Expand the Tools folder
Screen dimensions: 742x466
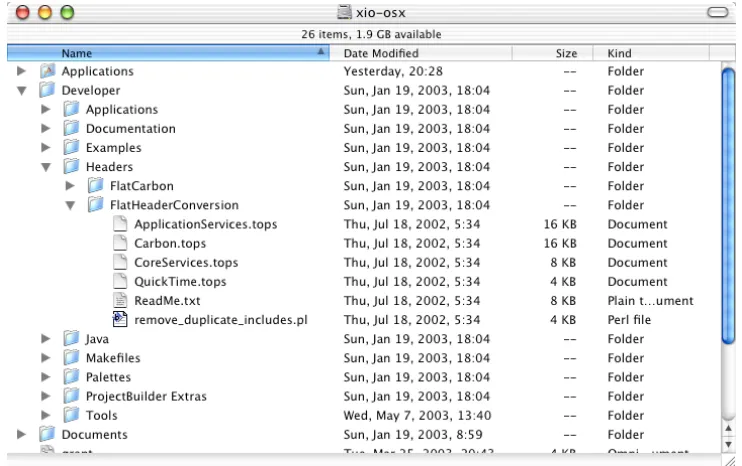pyautogui.click(x=45, y=415)
